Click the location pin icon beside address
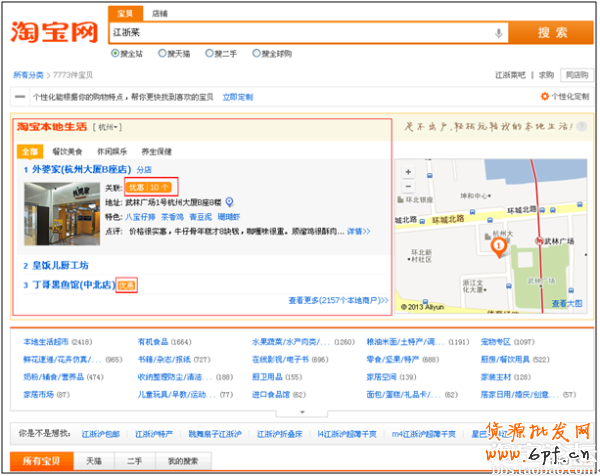 pos(229,201)
